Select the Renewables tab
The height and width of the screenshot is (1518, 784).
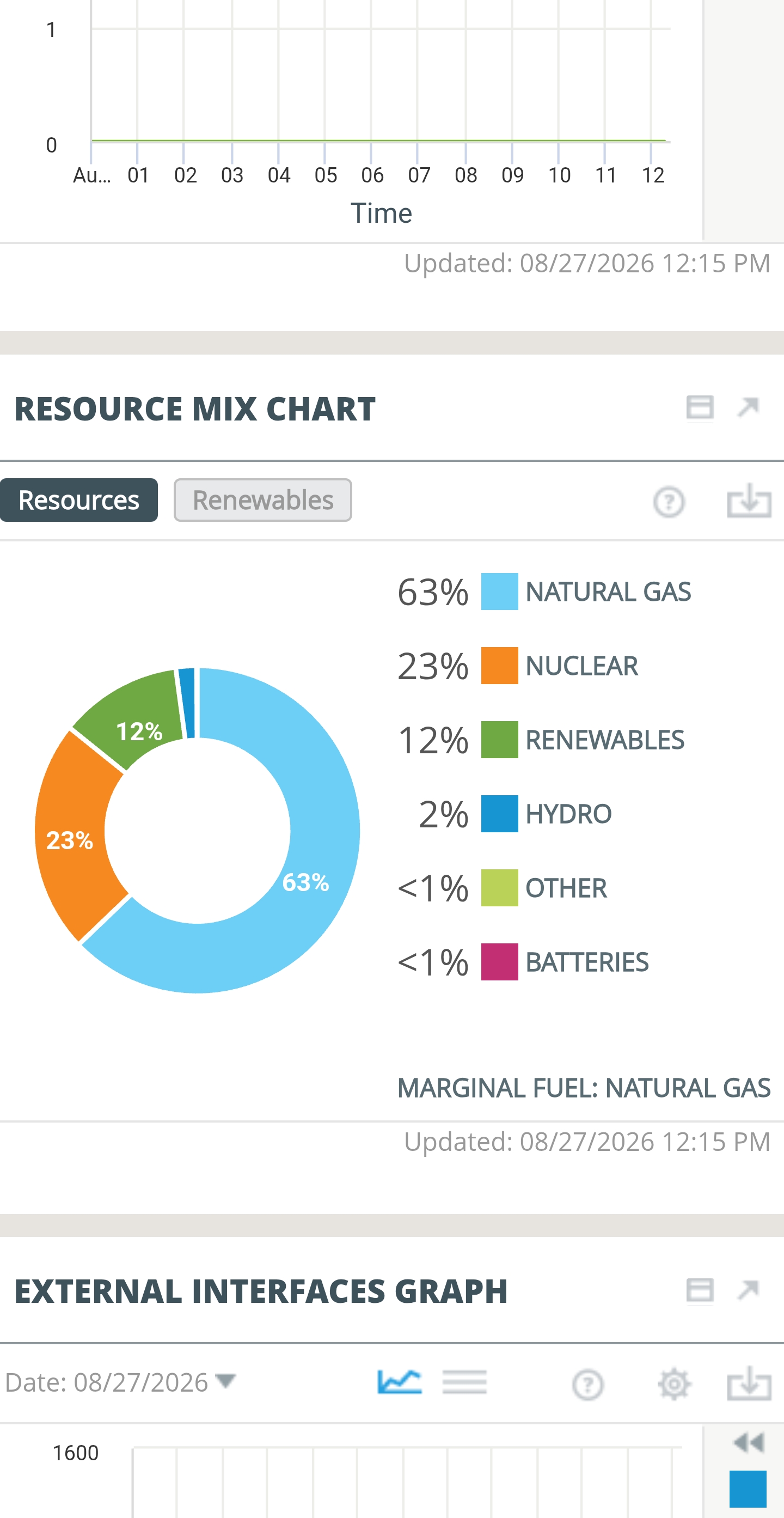pos(263,499)
